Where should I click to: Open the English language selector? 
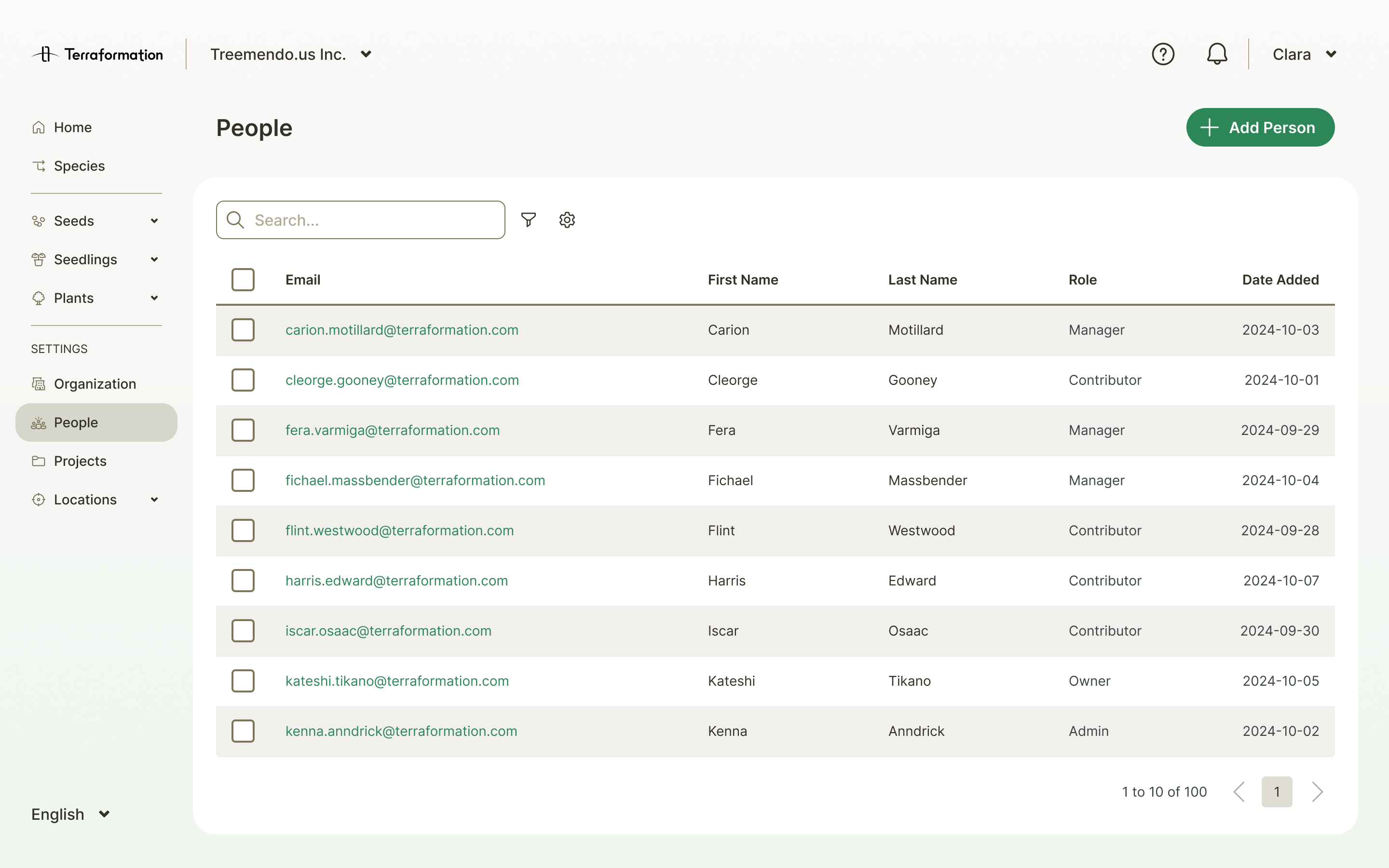pos(70,814)
